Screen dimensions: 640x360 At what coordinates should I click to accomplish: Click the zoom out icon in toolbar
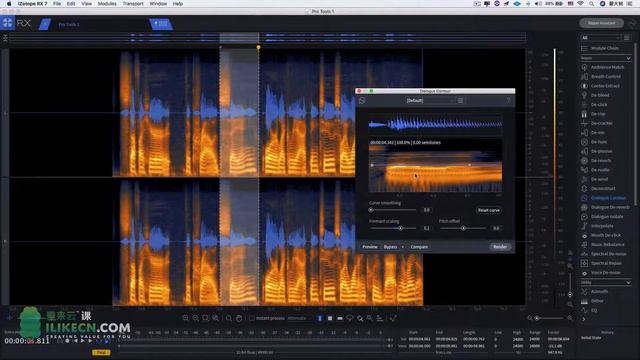(x=195, y=318)
